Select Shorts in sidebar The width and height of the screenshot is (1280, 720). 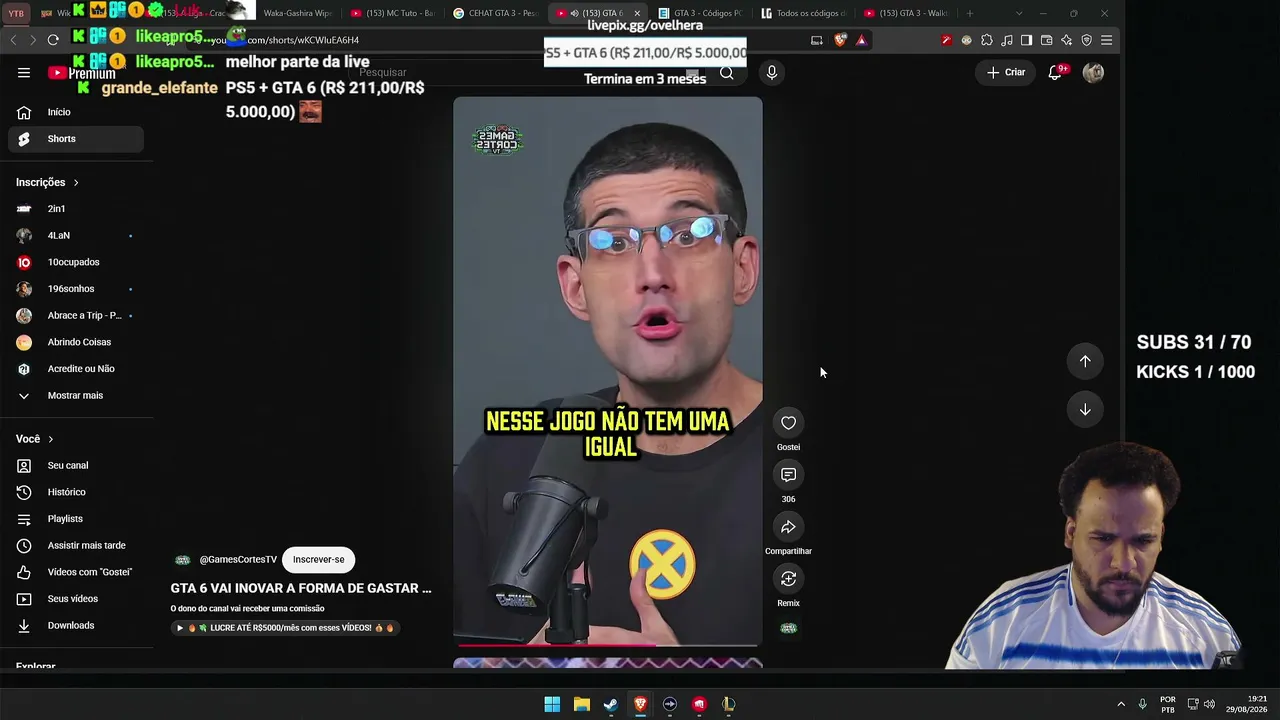click(x=76, y=139)
